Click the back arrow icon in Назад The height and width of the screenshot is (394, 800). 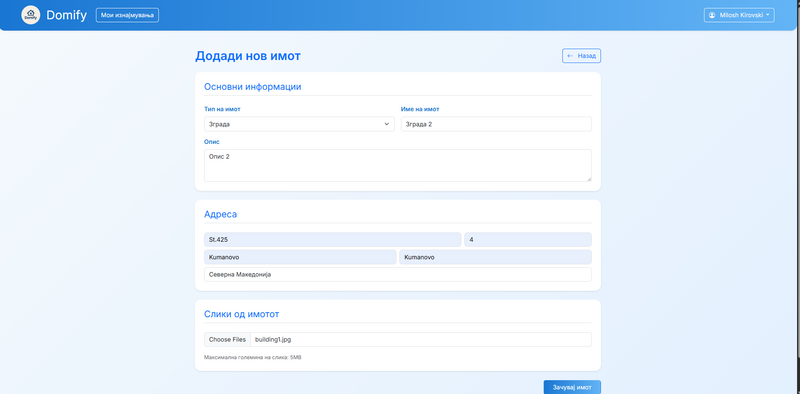[x=570, y=56]
